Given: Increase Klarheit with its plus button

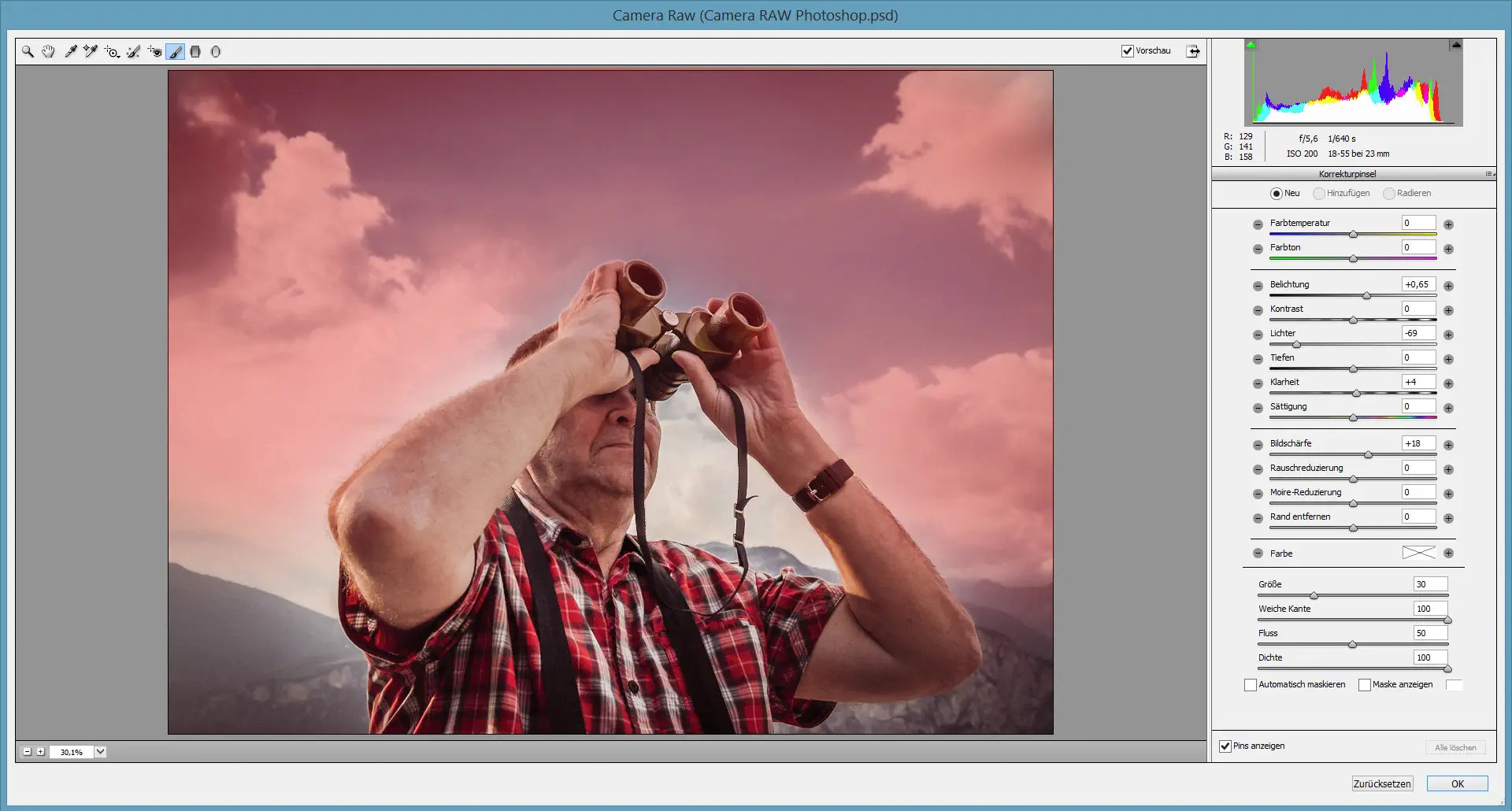Looking at the screenshot, I should tap(1448, 383).
